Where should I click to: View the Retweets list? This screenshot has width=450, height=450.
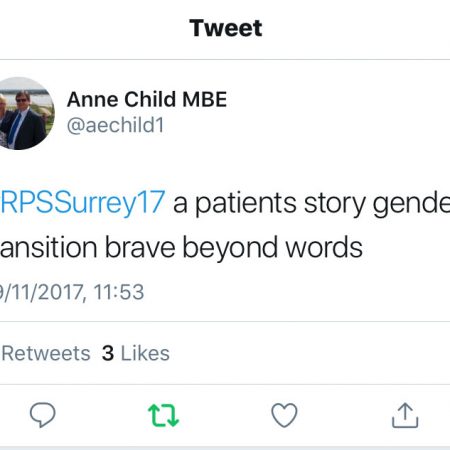pos(45,353)
